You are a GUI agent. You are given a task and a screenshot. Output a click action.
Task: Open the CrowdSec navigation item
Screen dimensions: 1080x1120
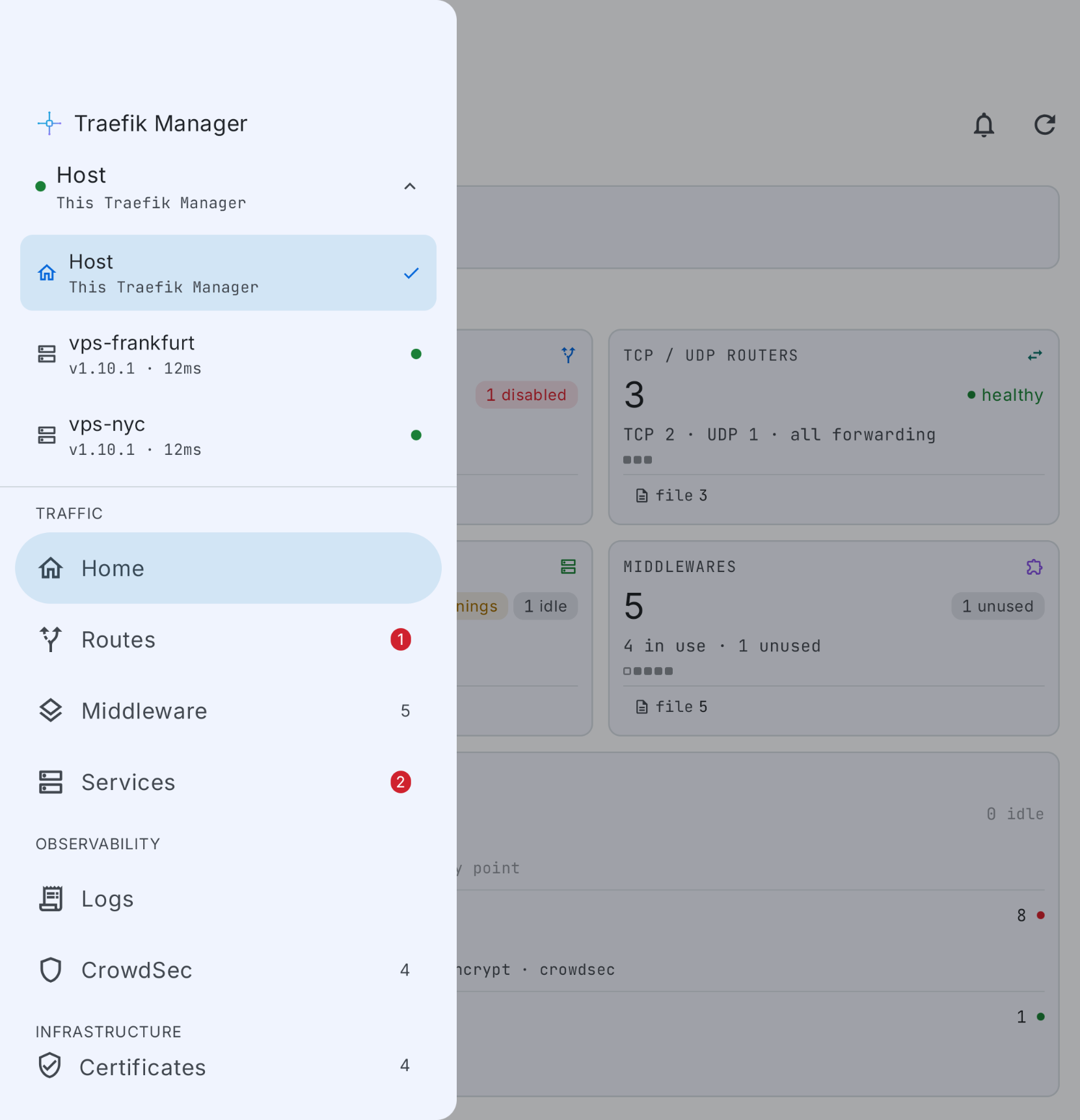point(228,970)
